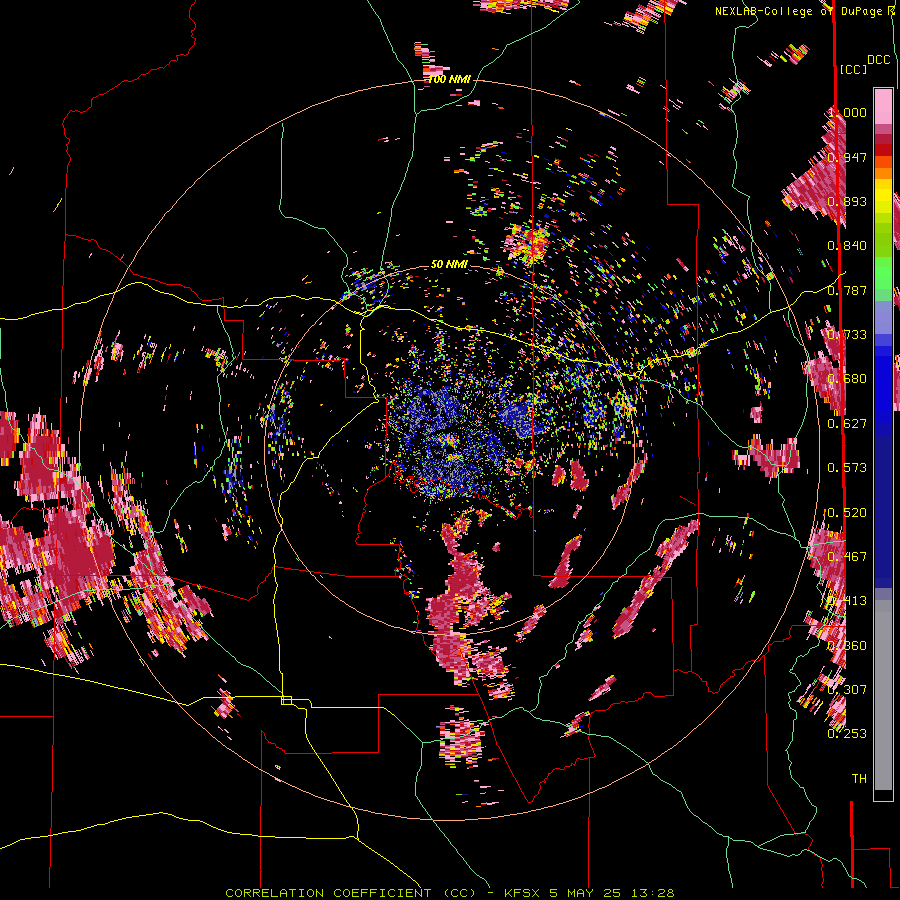This screenshot has width=900, height=900.
Task: Click the 0.840 value on the color scale
Action: pyautogui.click(x=847, y=246)
